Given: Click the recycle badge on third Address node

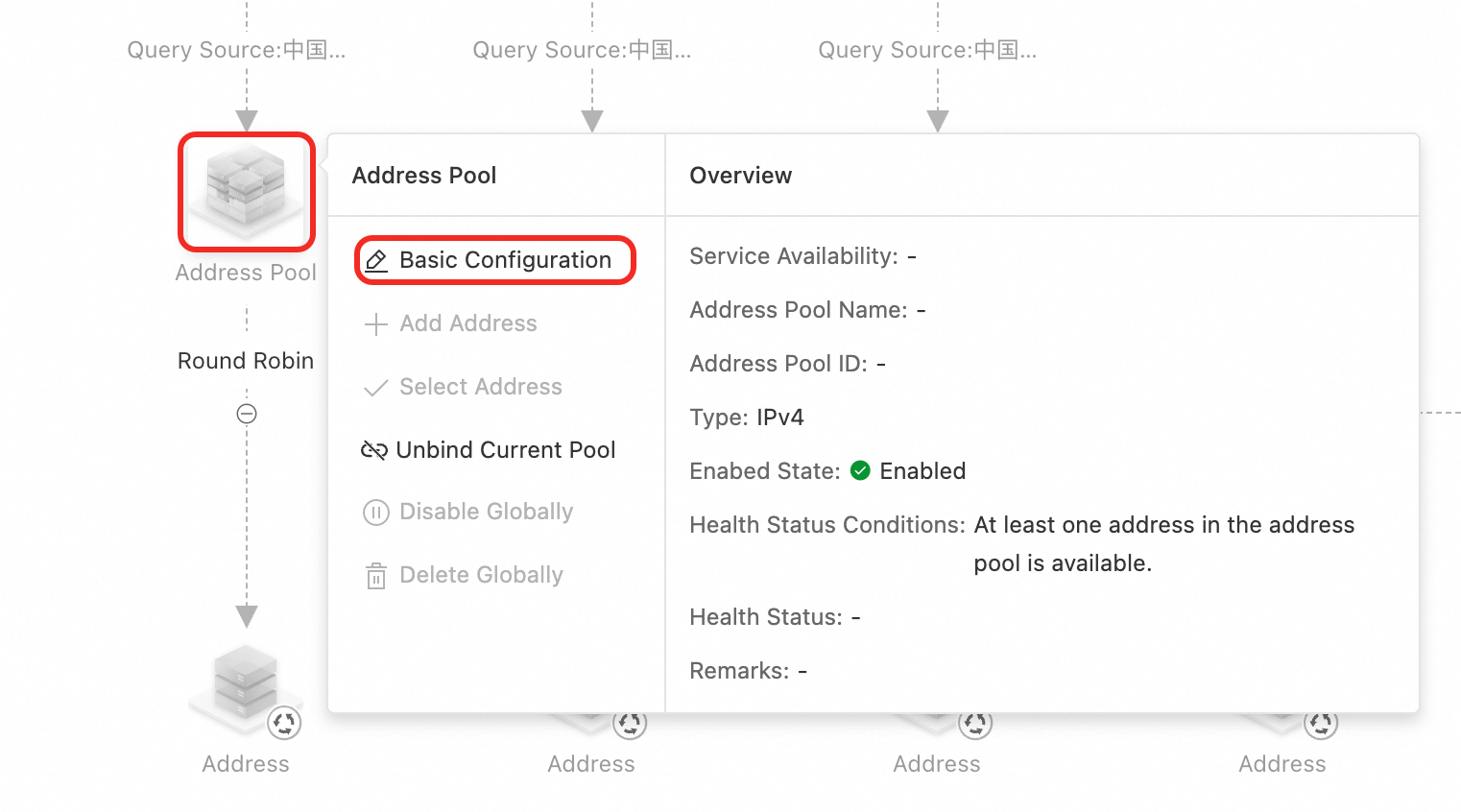Looking at the screenshot, I should (975, 724).
